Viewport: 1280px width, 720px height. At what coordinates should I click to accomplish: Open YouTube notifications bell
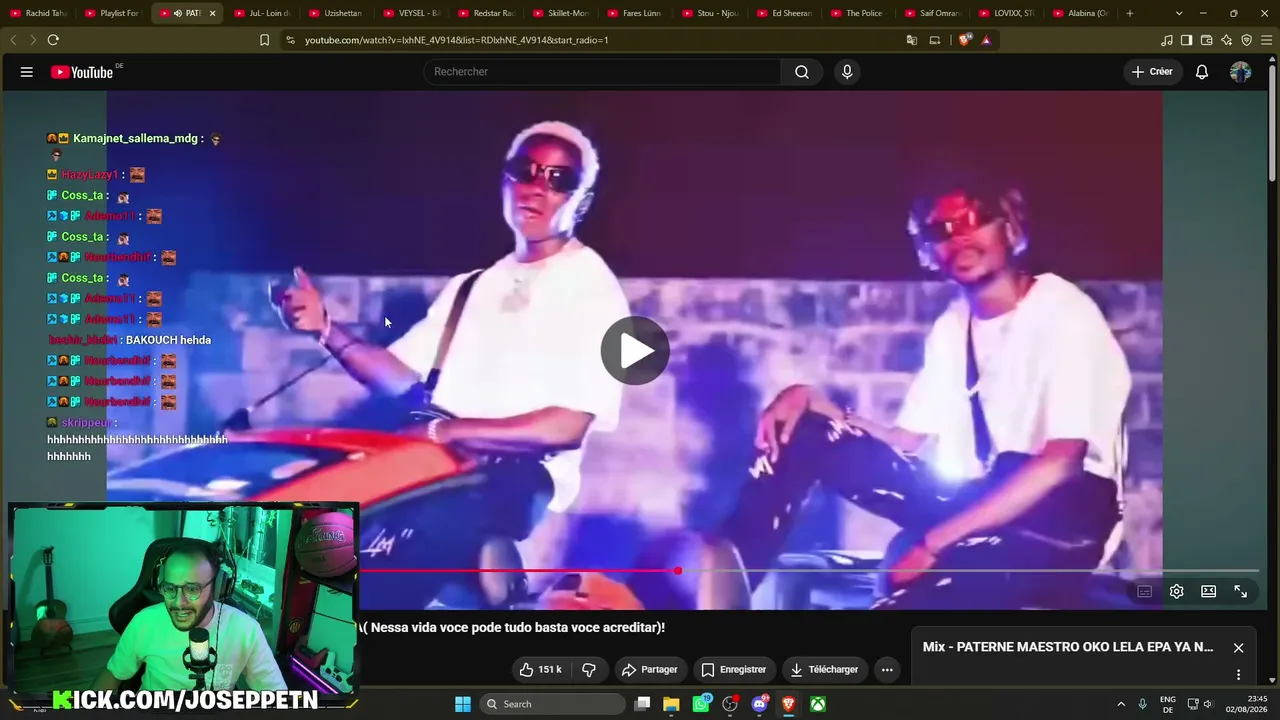(1202, 72)
